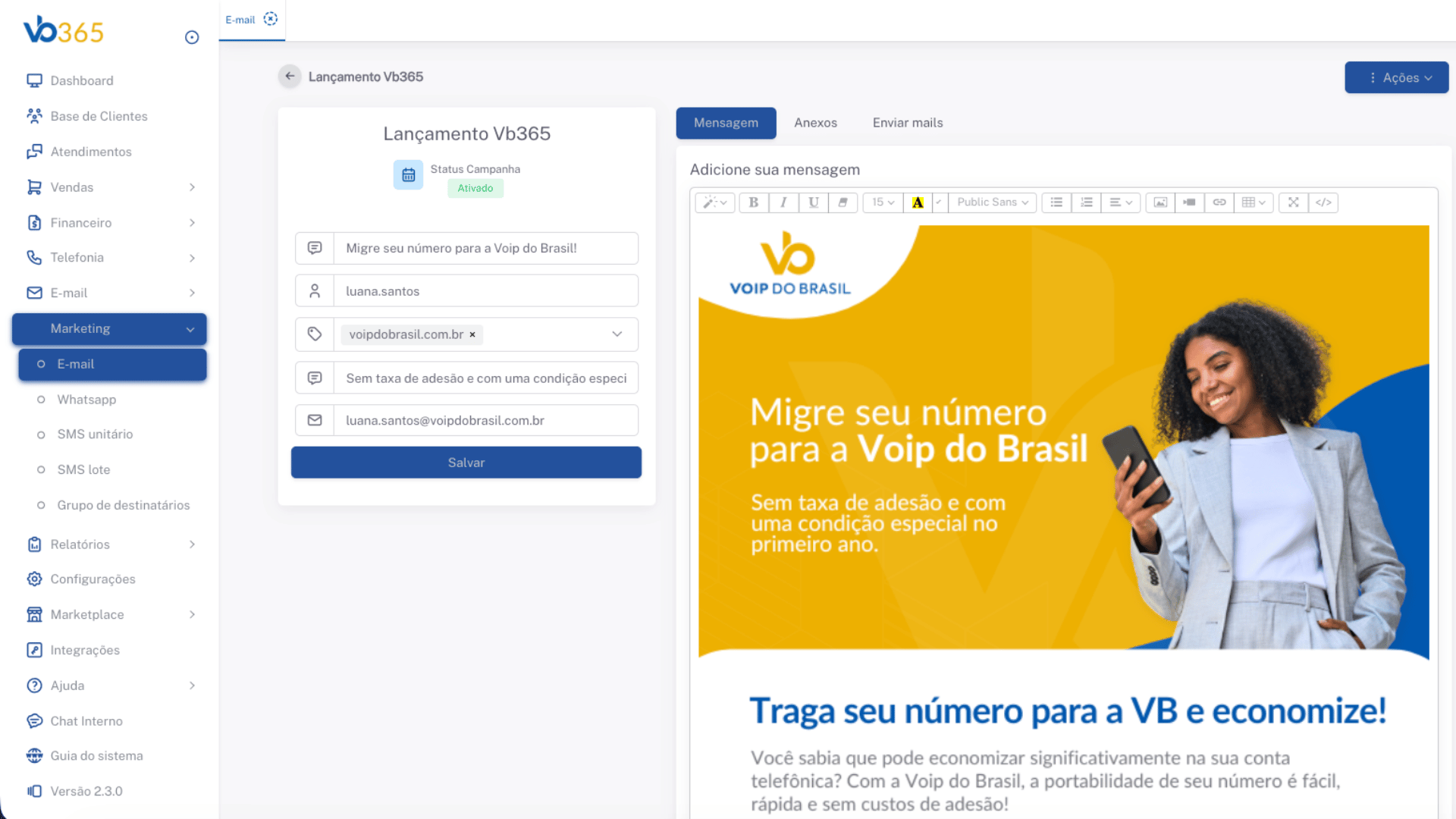Open the insert table dropdown
This screenshot has width=1456, height=819.
pos(1254,202)
